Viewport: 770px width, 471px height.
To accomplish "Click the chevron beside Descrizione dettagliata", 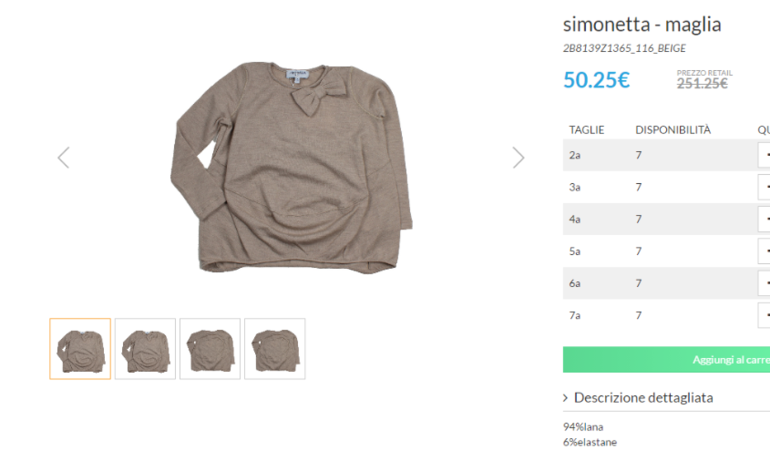I will click(566, 399).
